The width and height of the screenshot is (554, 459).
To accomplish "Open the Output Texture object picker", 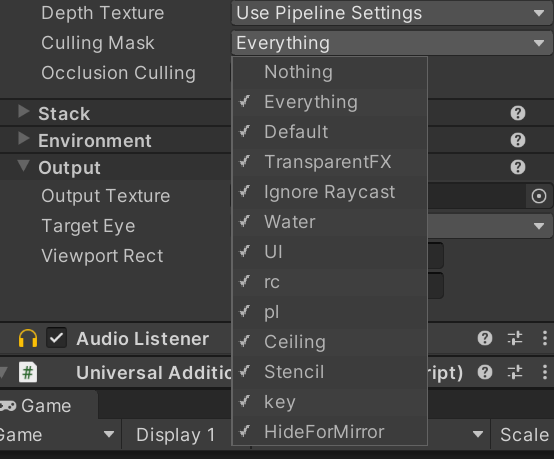I will point(538,196).
